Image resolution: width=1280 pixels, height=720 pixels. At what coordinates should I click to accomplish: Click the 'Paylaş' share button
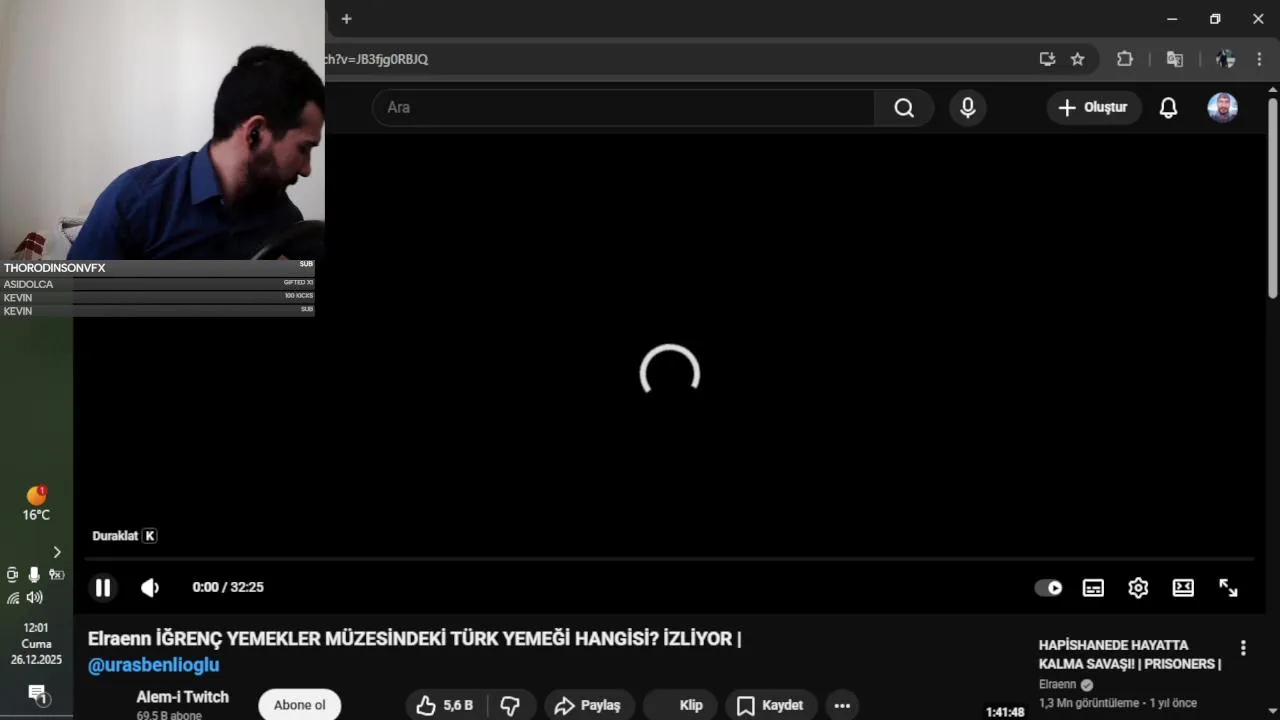[588, 705]
